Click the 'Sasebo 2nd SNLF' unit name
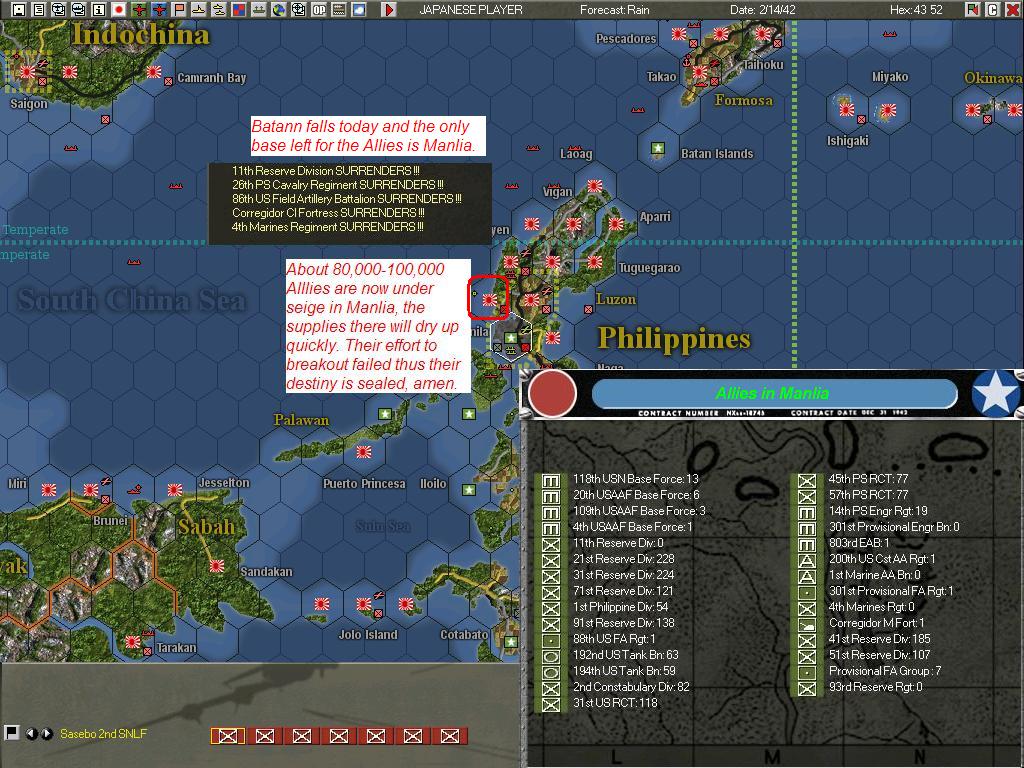This screenshot has height=768, width=1024. [x=103, y=733]
